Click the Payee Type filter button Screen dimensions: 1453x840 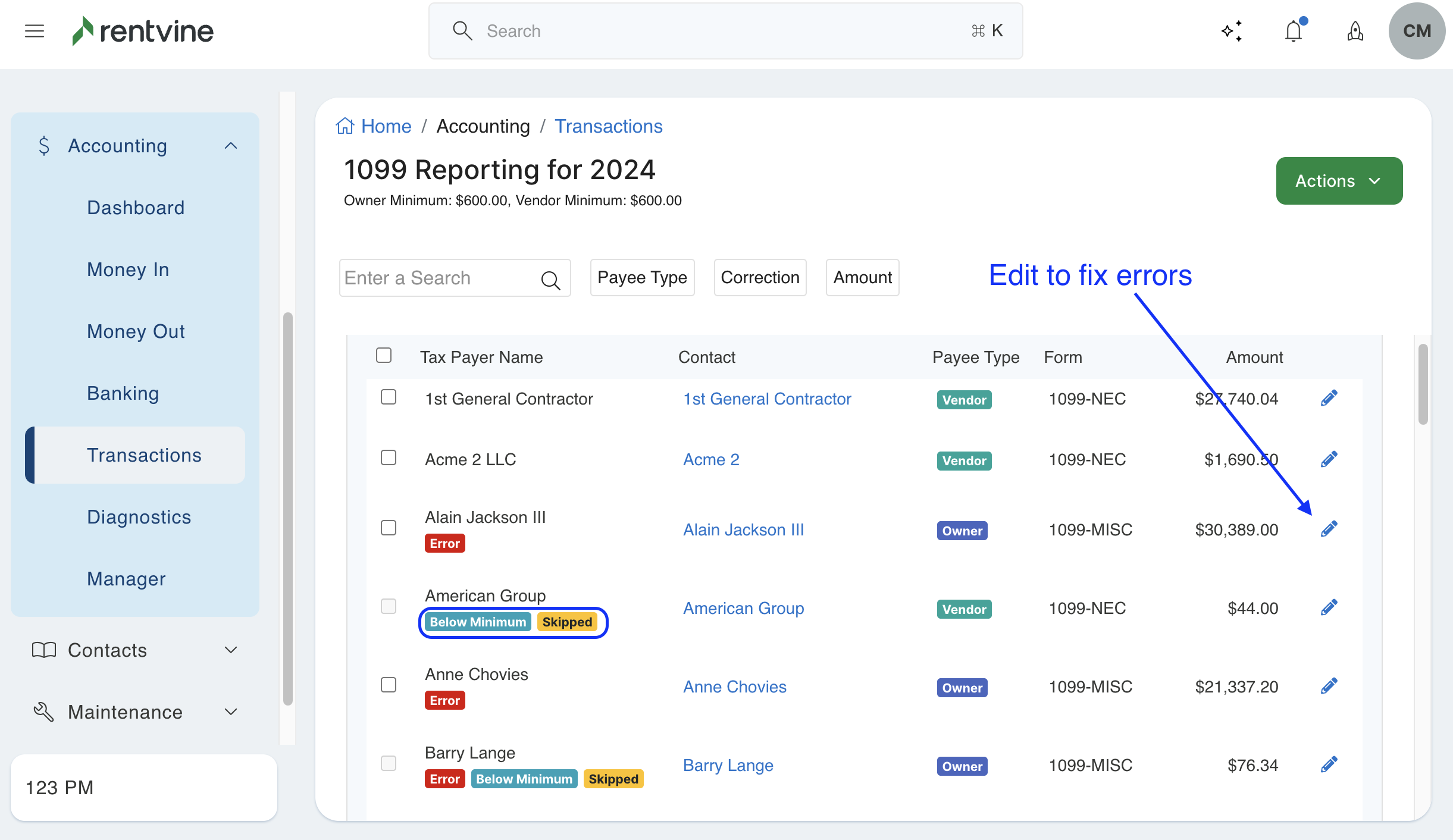tap(642, 277)
